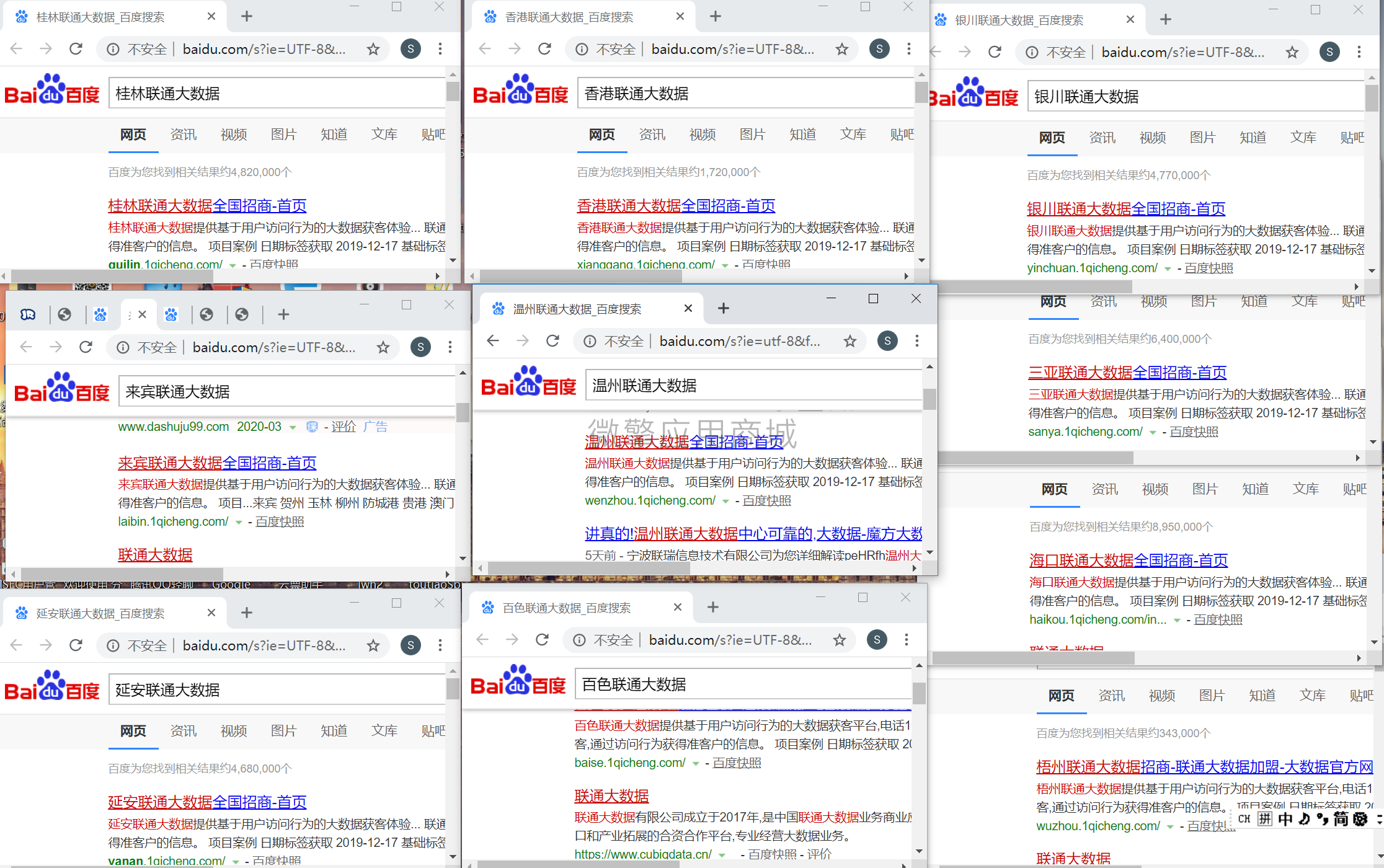Click IME settings gear icon in toolbar
Viewport: 1384px width, 868px height.
point(1360,819)
